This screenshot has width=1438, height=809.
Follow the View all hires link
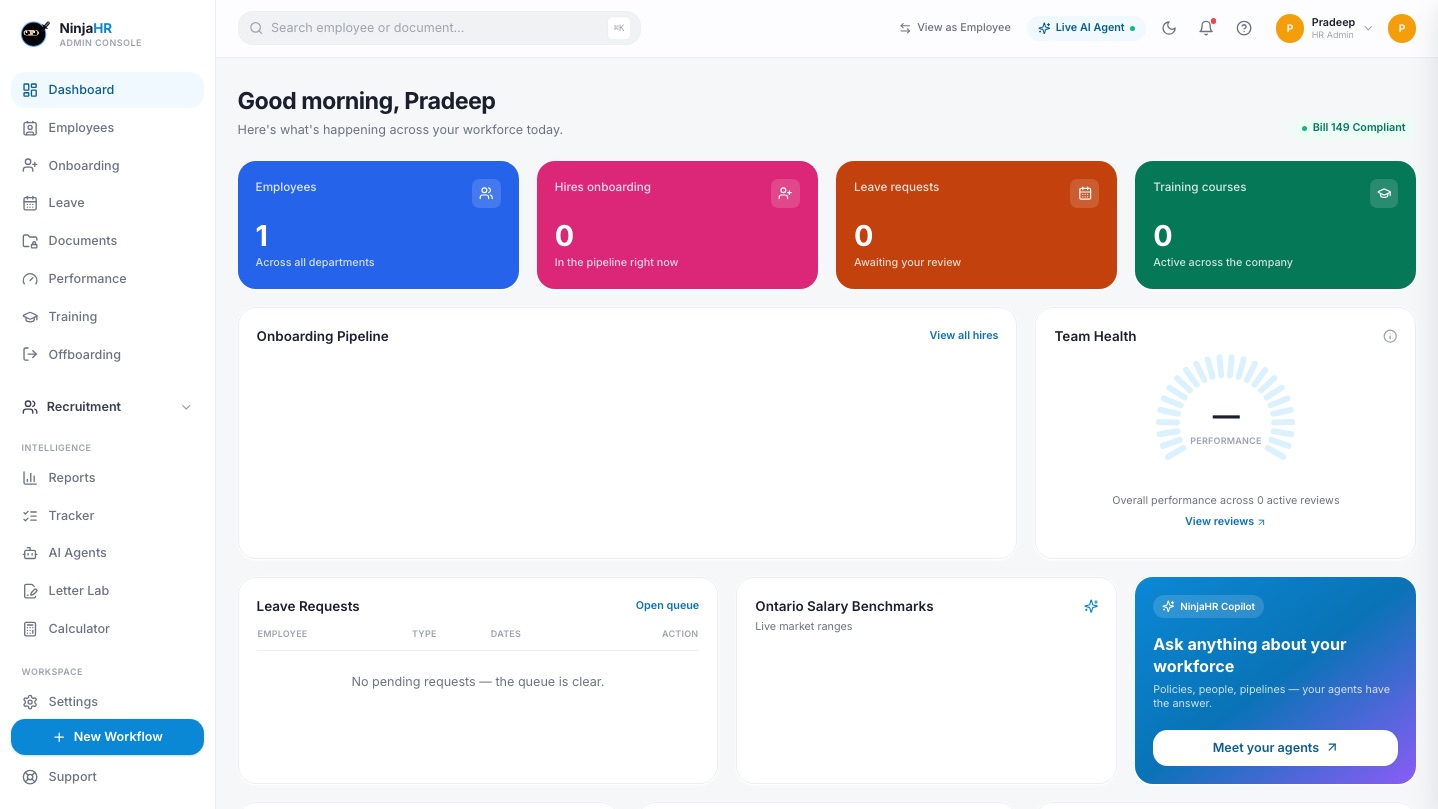964,336
